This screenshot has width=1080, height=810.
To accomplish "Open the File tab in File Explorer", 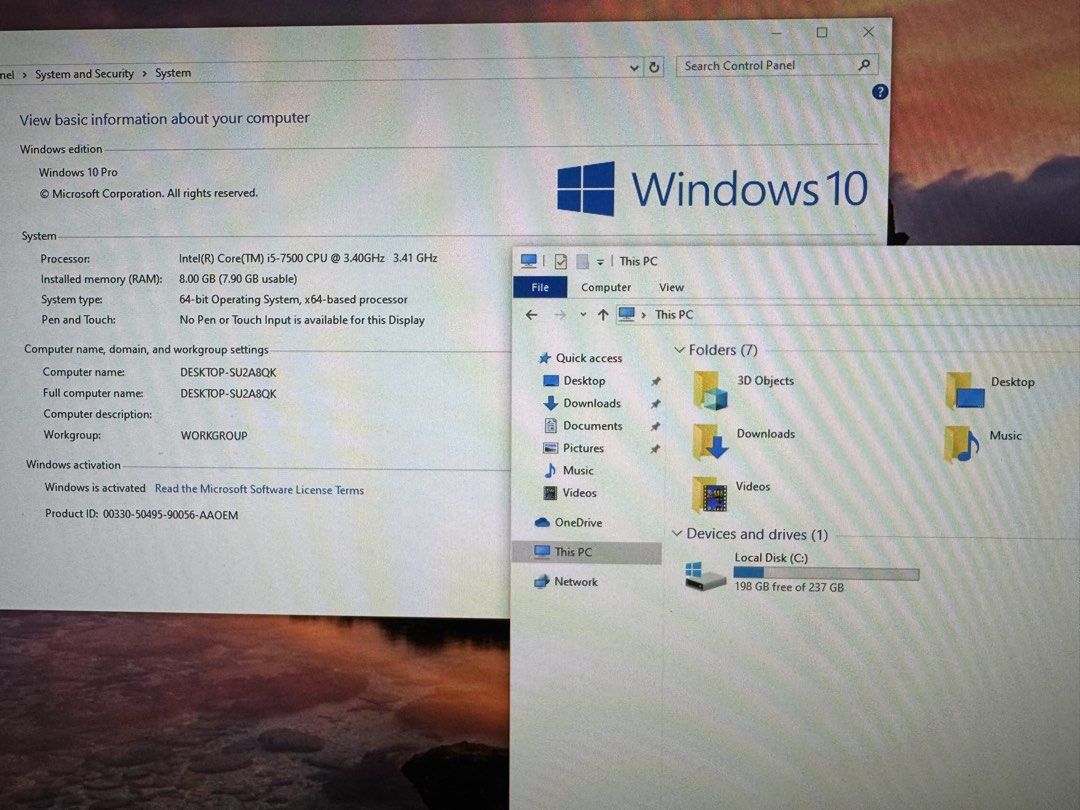I will (540, 287).
